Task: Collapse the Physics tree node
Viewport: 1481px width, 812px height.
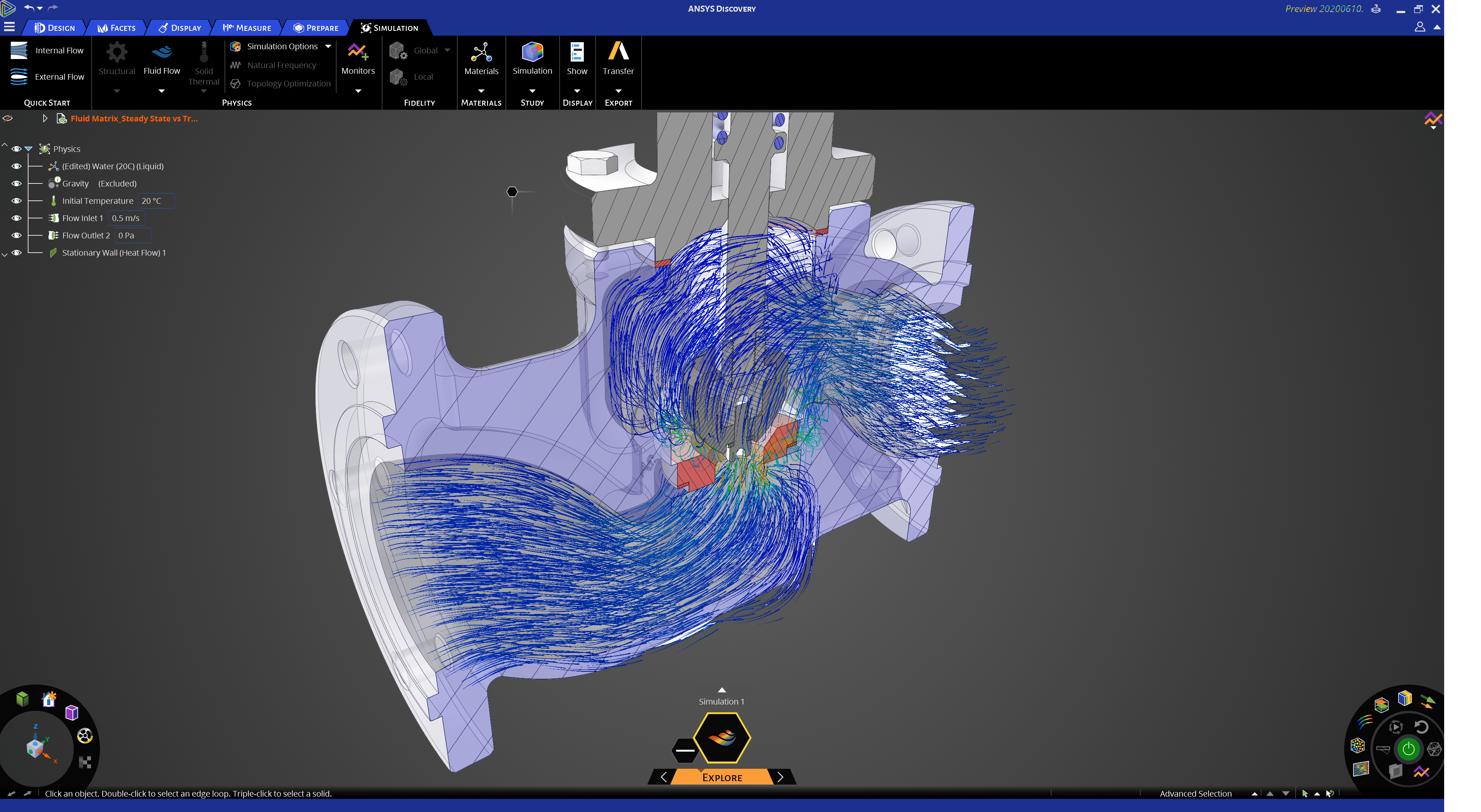Action: (28, 149)
